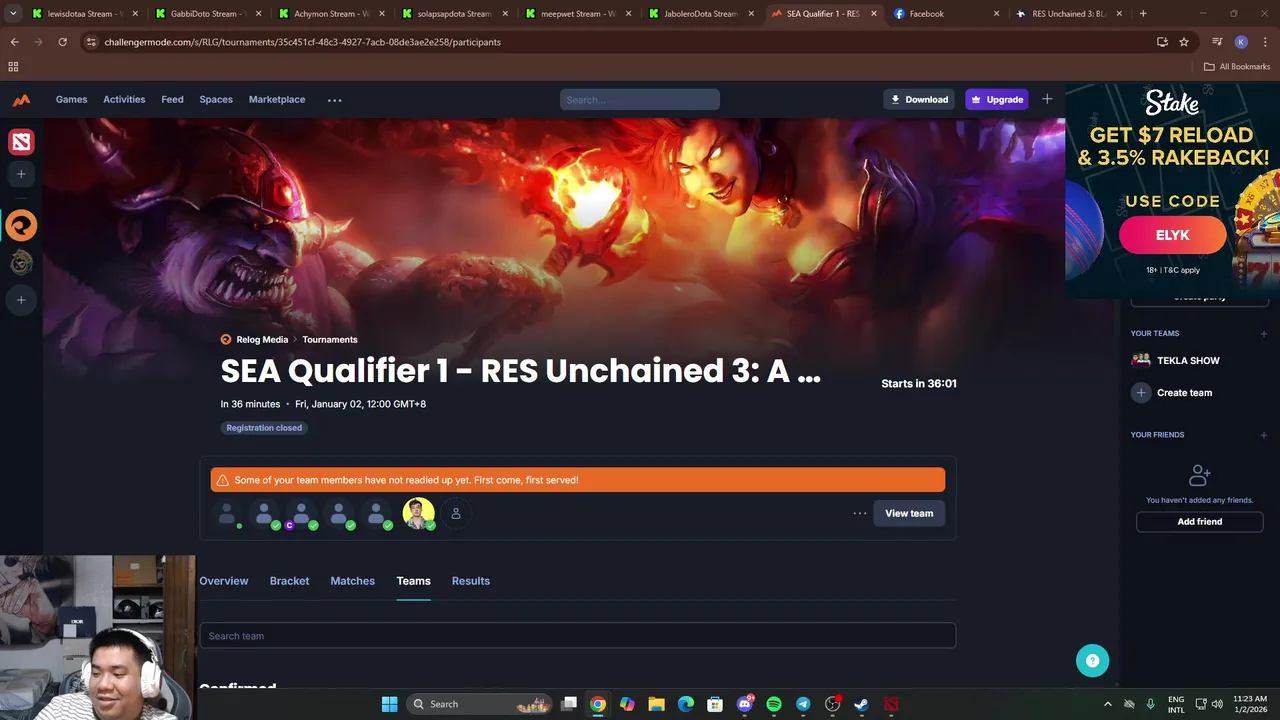Open the Chrome three-dot menu
The image size is (1280, 720).
[1264, 42]
